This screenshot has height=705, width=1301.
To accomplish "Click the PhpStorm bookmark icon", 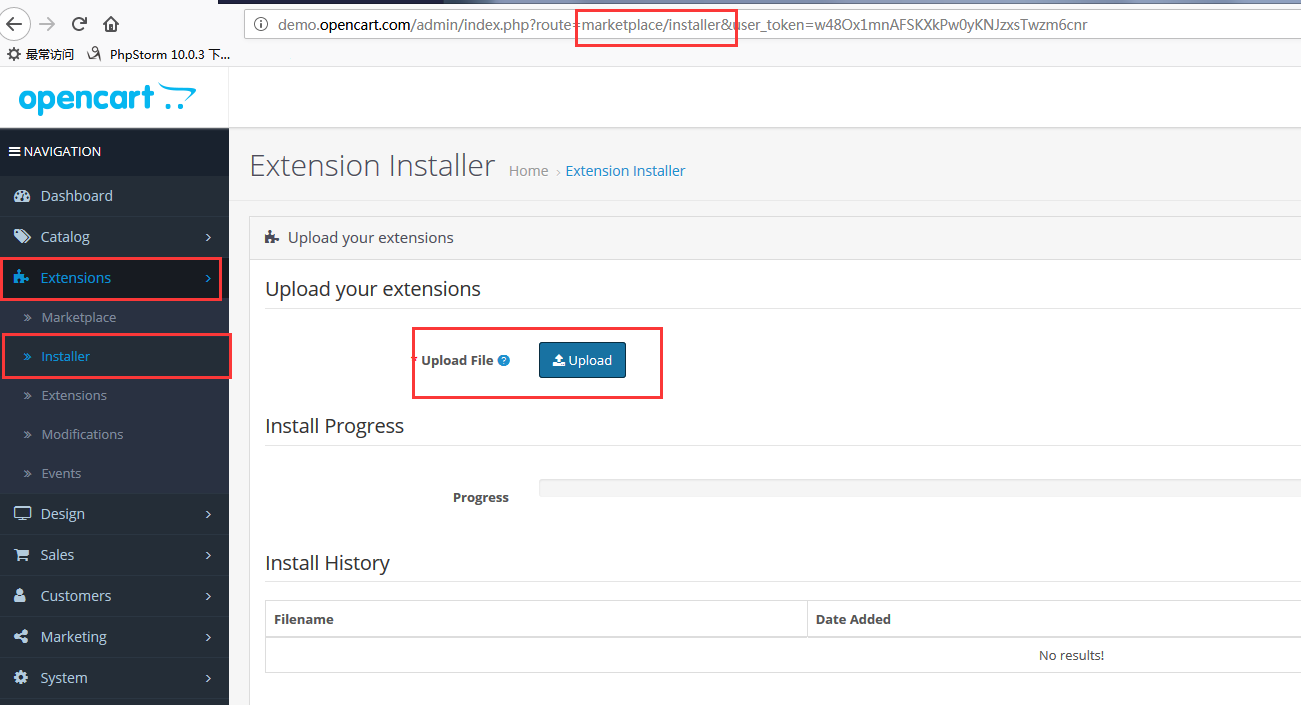I will (94, 54).
